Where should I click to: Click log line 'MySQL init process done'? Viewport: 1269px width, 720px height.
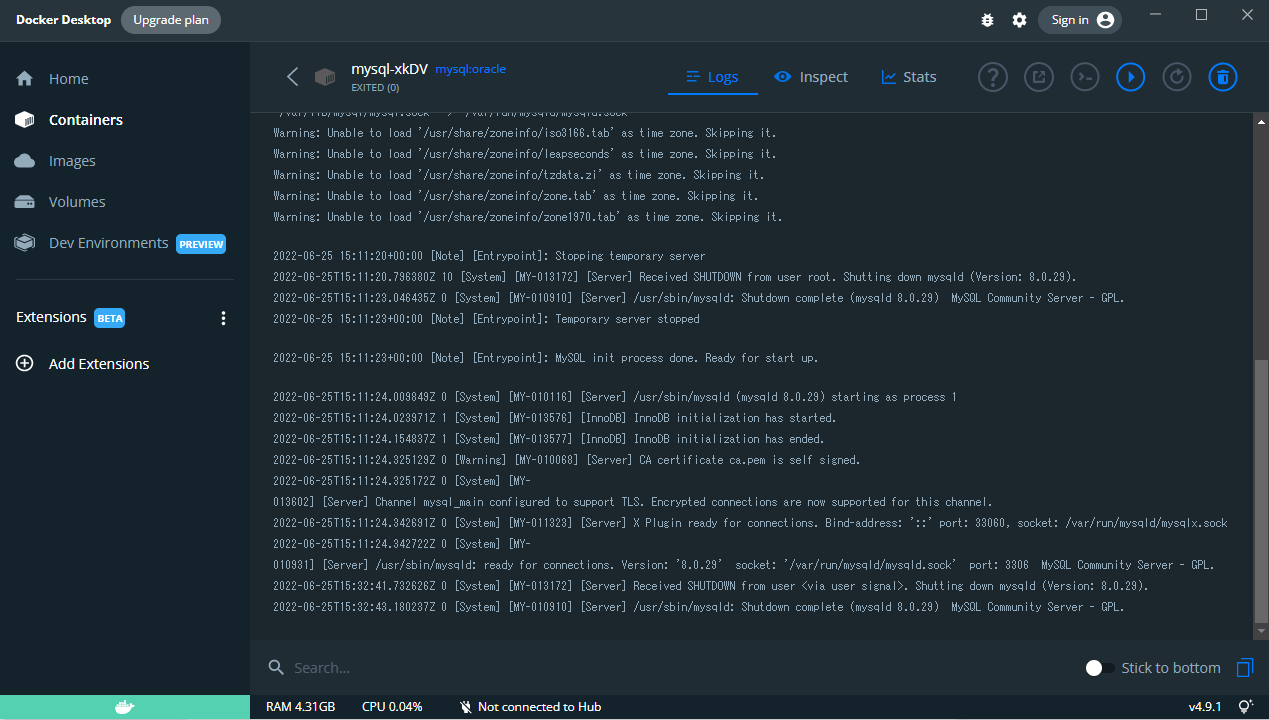546,358
